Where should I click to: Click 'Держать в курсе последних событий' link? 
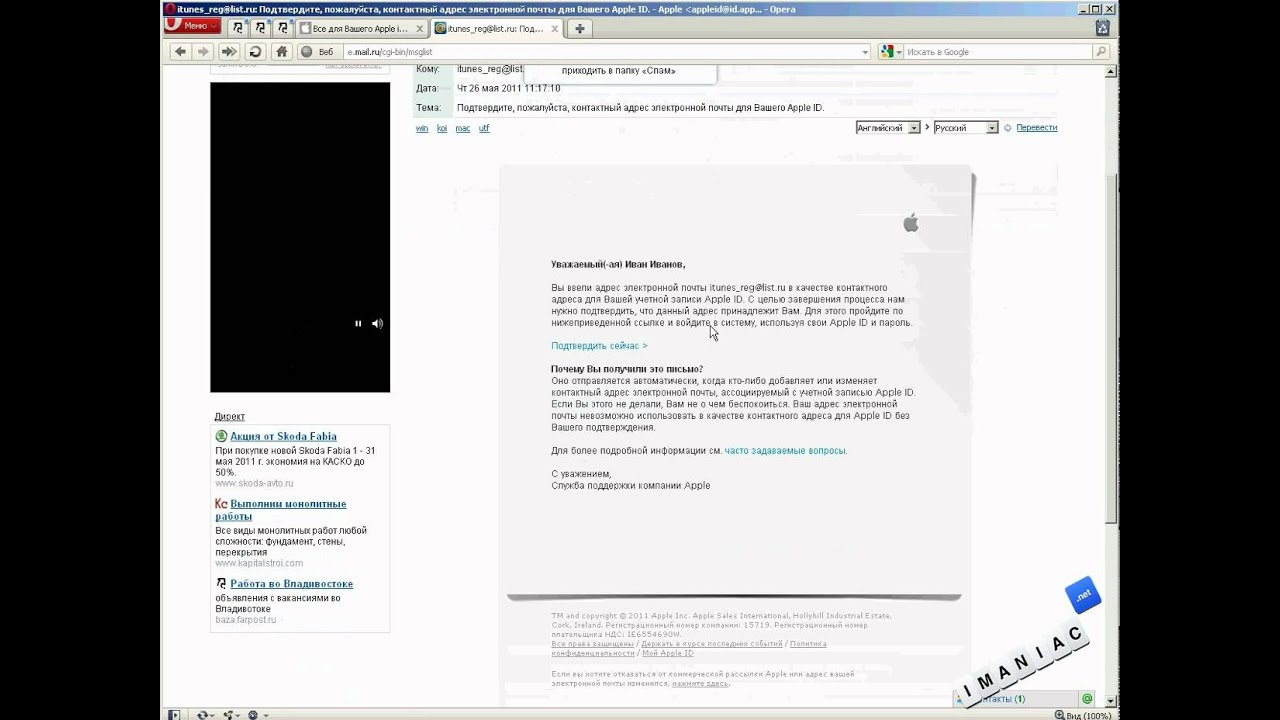coord(712,644)
